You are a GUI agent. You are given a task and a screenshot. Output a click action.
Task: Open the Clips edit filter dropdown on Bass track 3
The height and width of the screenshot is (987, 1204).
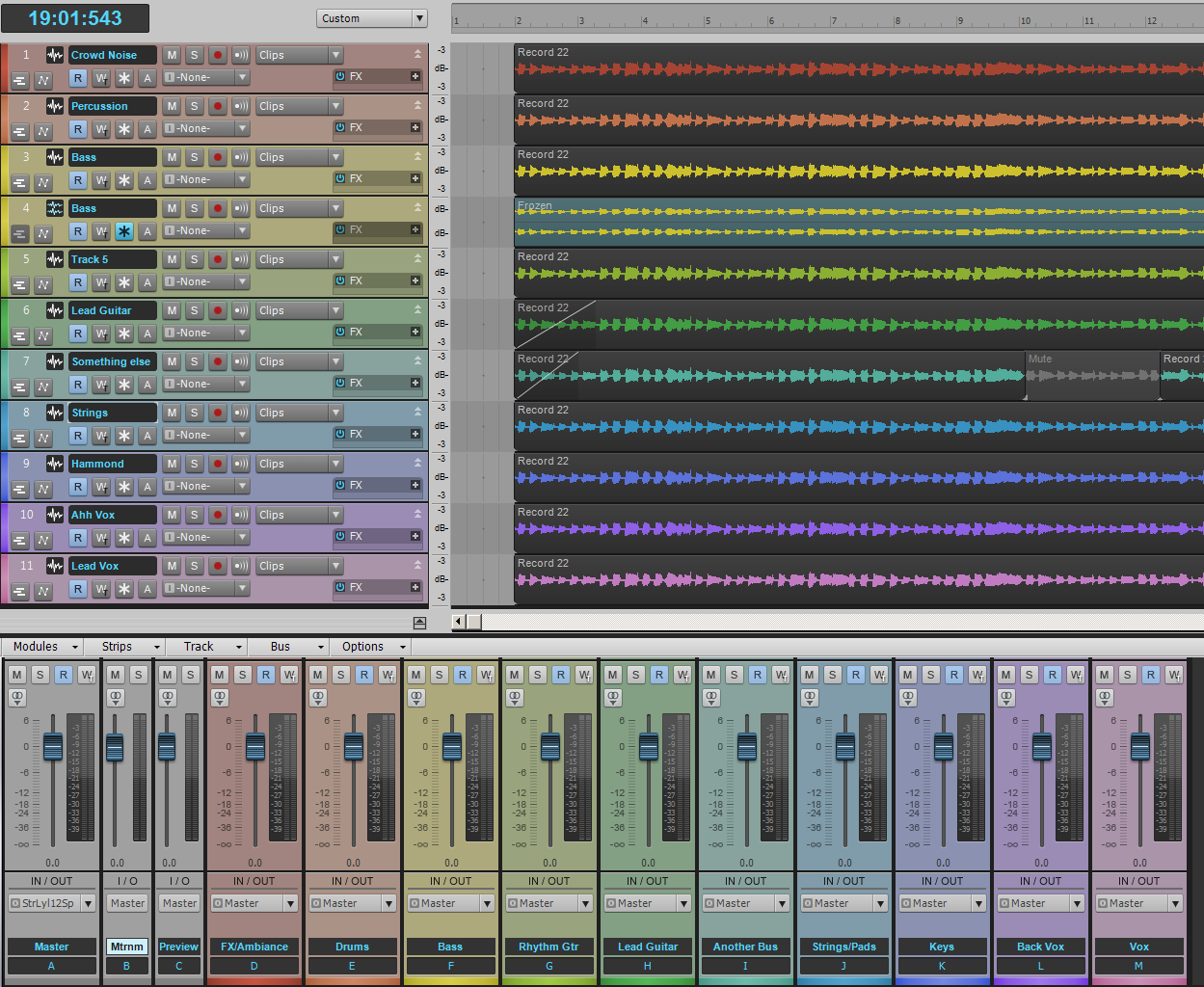[x=335, y=158]
